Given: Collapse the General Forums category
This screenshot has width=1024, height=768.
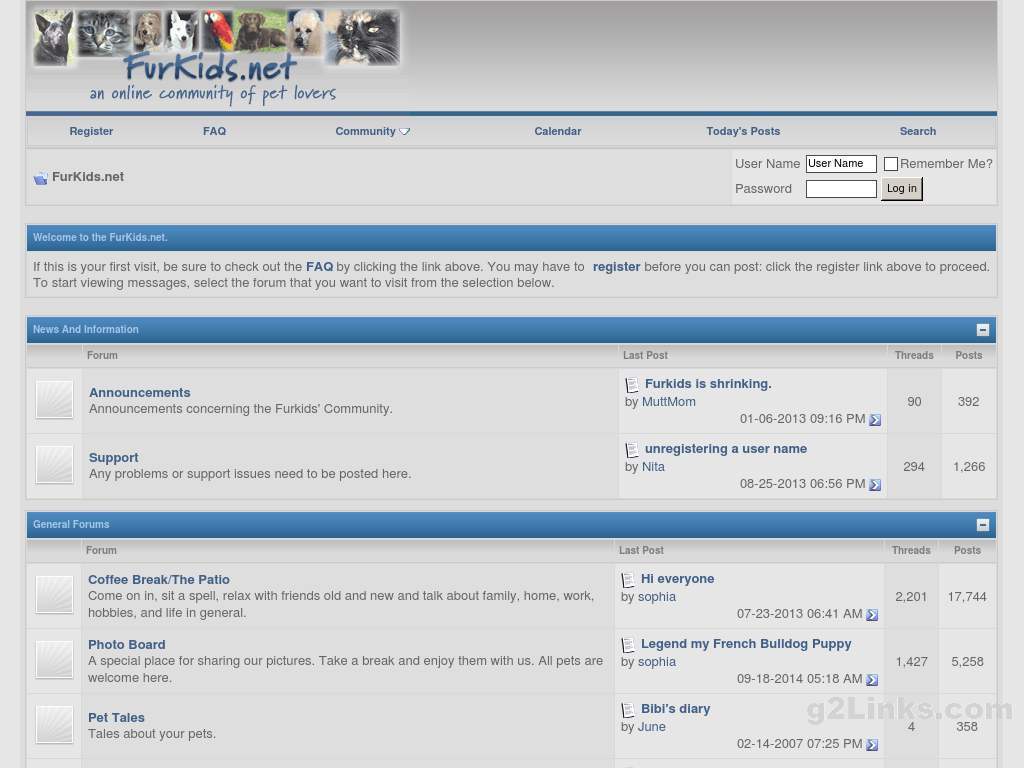Looking at the screenshot, I should (x=983, y=525).
